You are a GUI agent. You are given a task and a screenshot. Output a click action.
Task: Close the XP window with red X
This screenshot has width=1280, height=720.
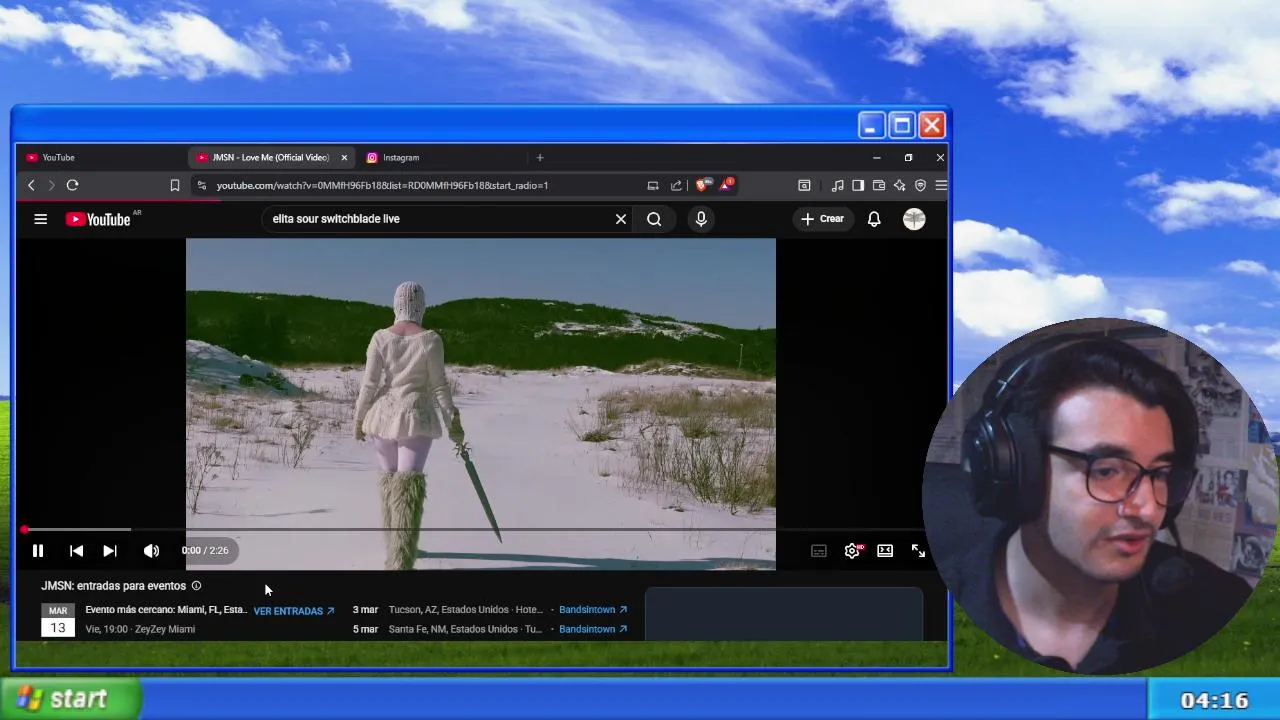(932, 125)
